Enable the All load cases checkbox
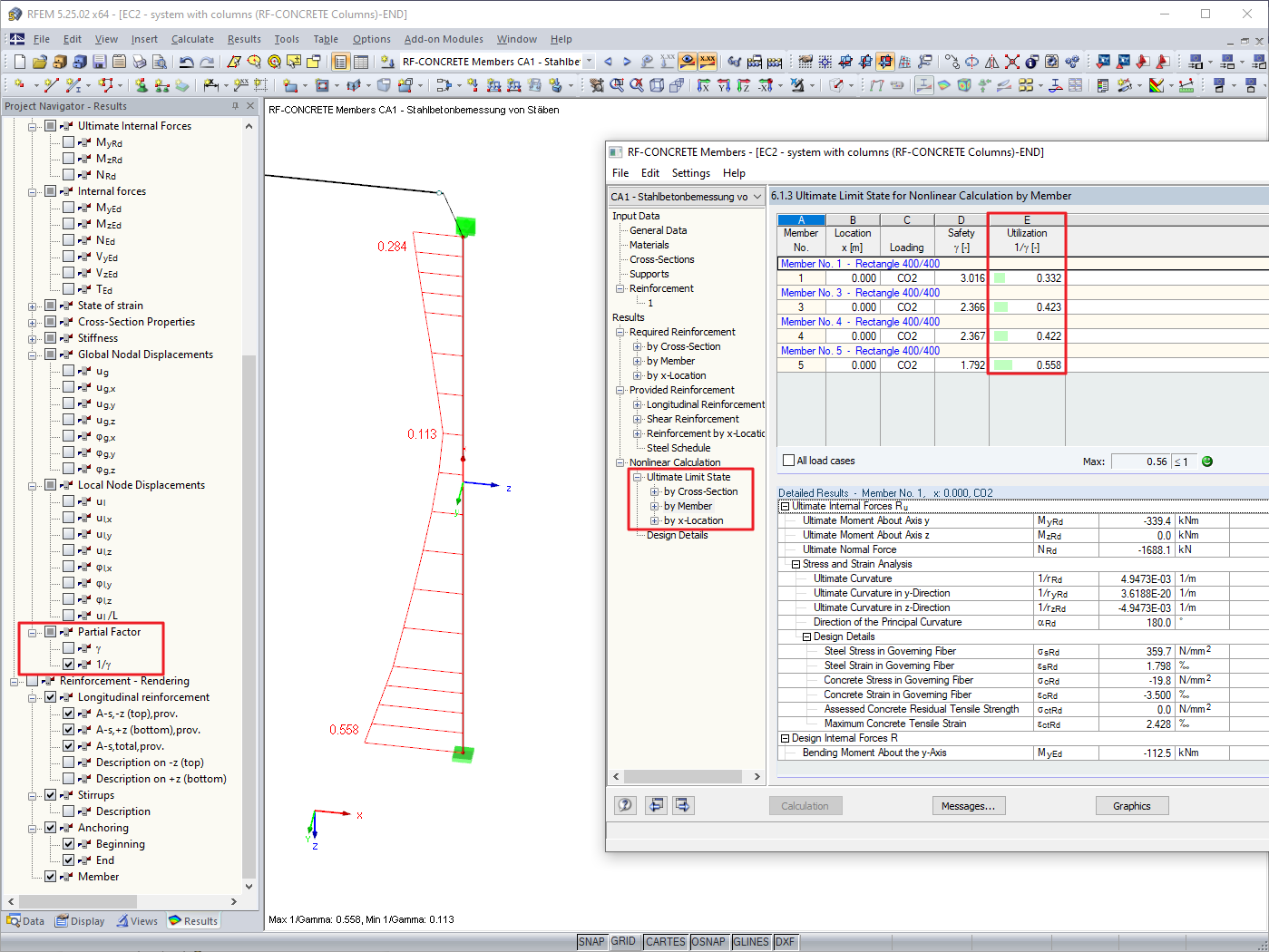Image resolution: width=1269 pixels, height=952 pixels. click(x=788, y=460)
